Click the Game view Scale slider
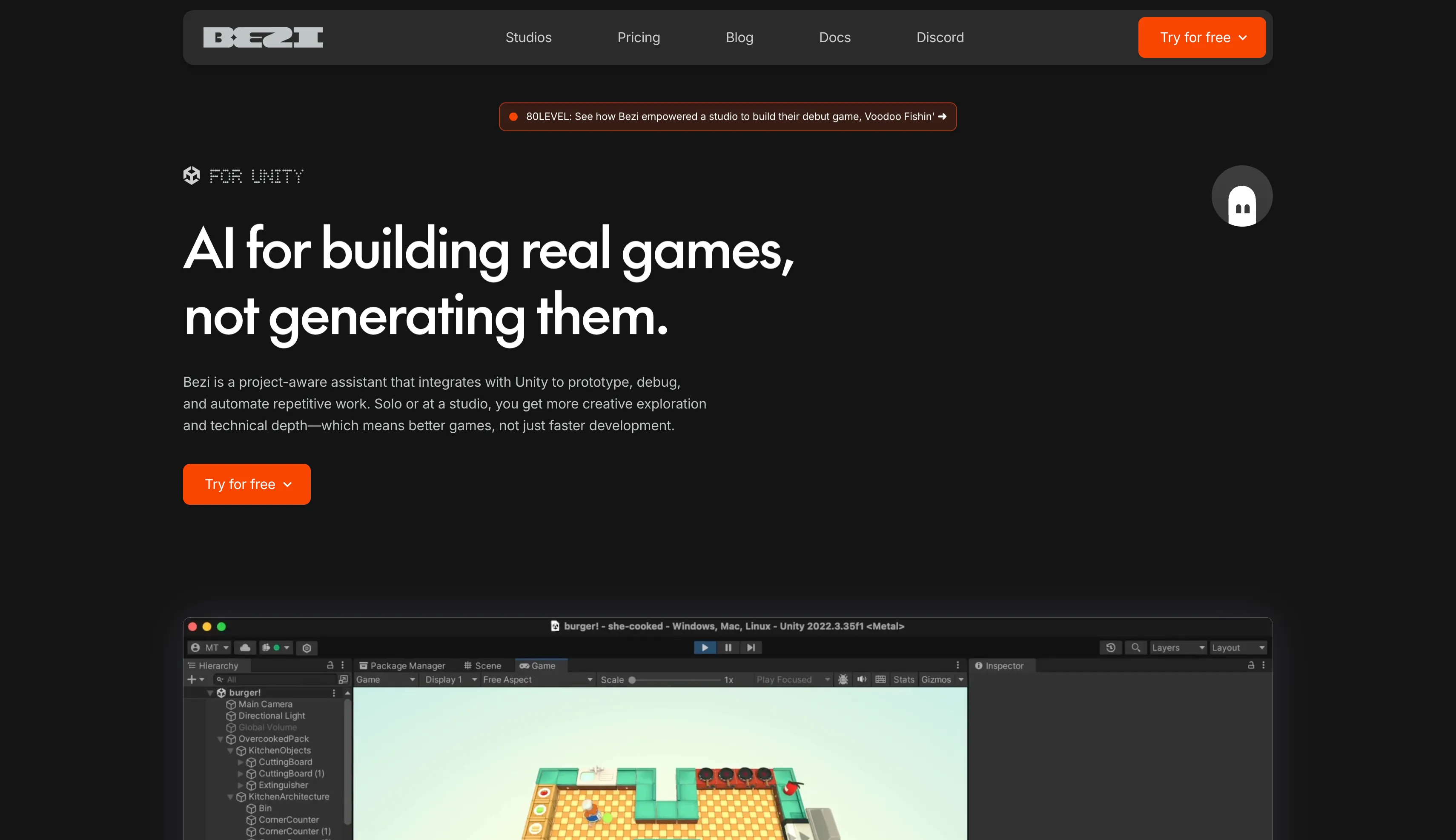 coord(675,679)
